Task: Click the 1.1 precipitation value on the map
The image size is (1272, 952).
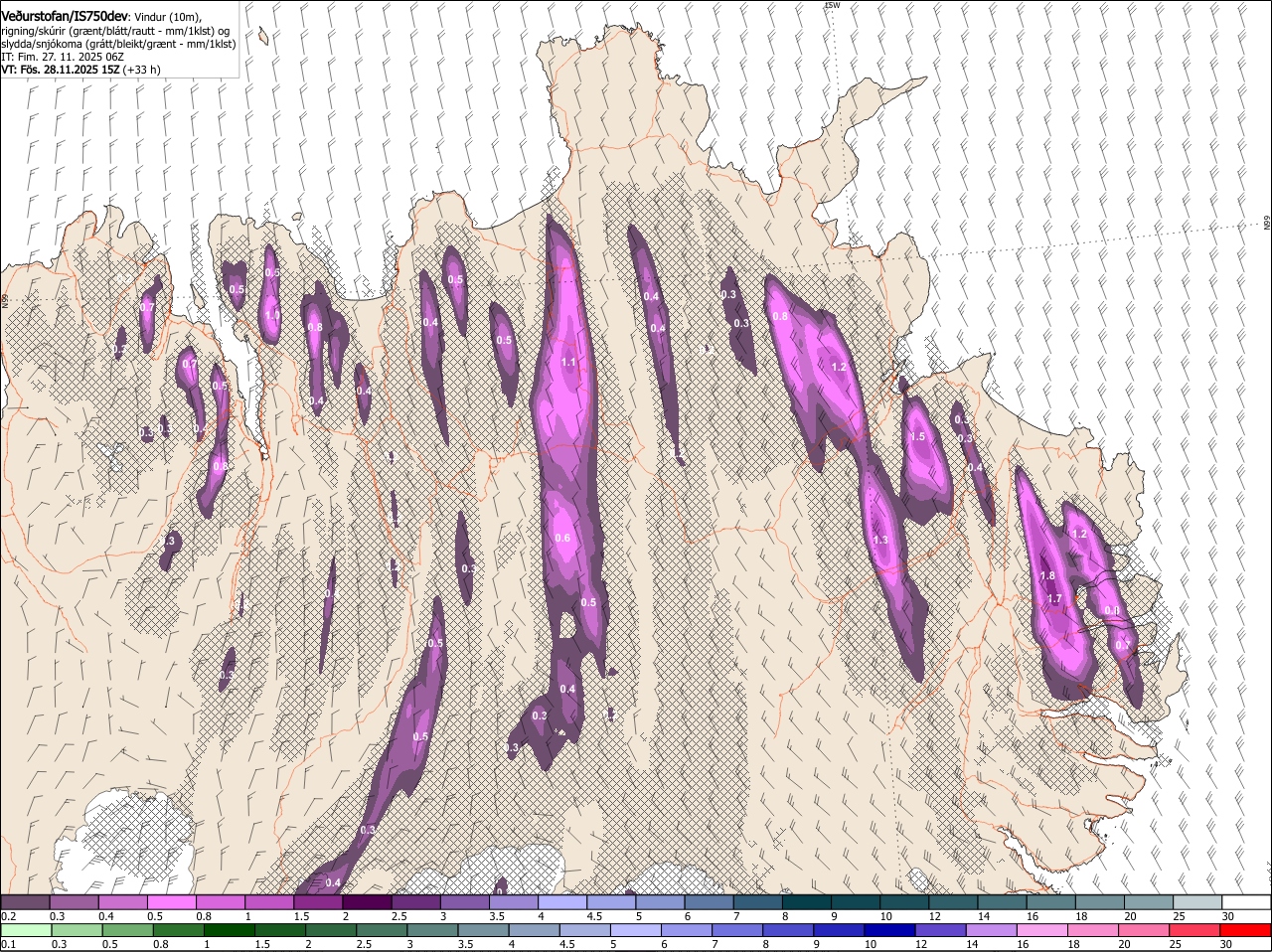Action: click(x=568, y=363)
